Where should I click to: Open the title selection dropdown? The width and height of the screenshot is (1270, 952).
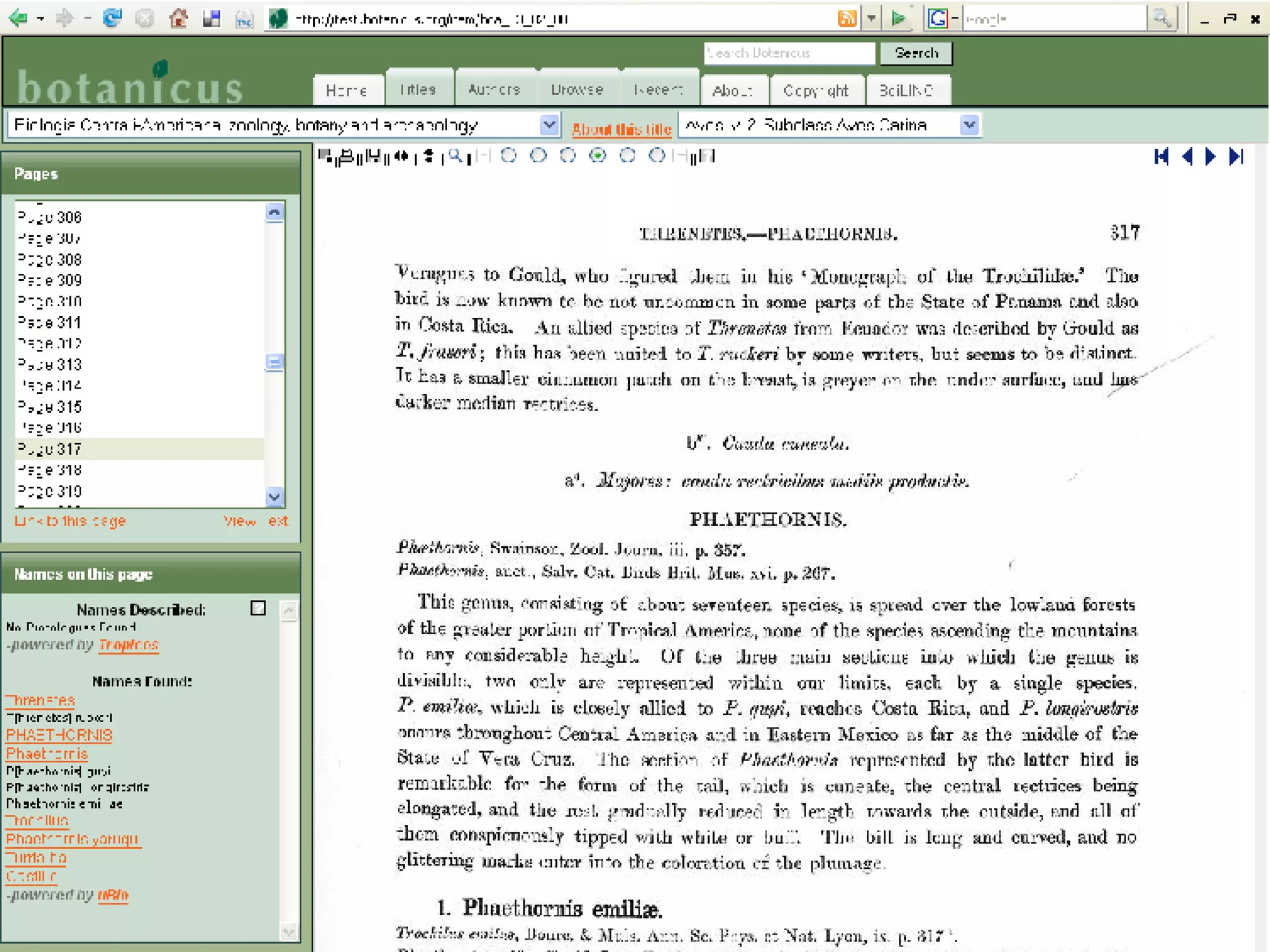(x=549, y=125)
